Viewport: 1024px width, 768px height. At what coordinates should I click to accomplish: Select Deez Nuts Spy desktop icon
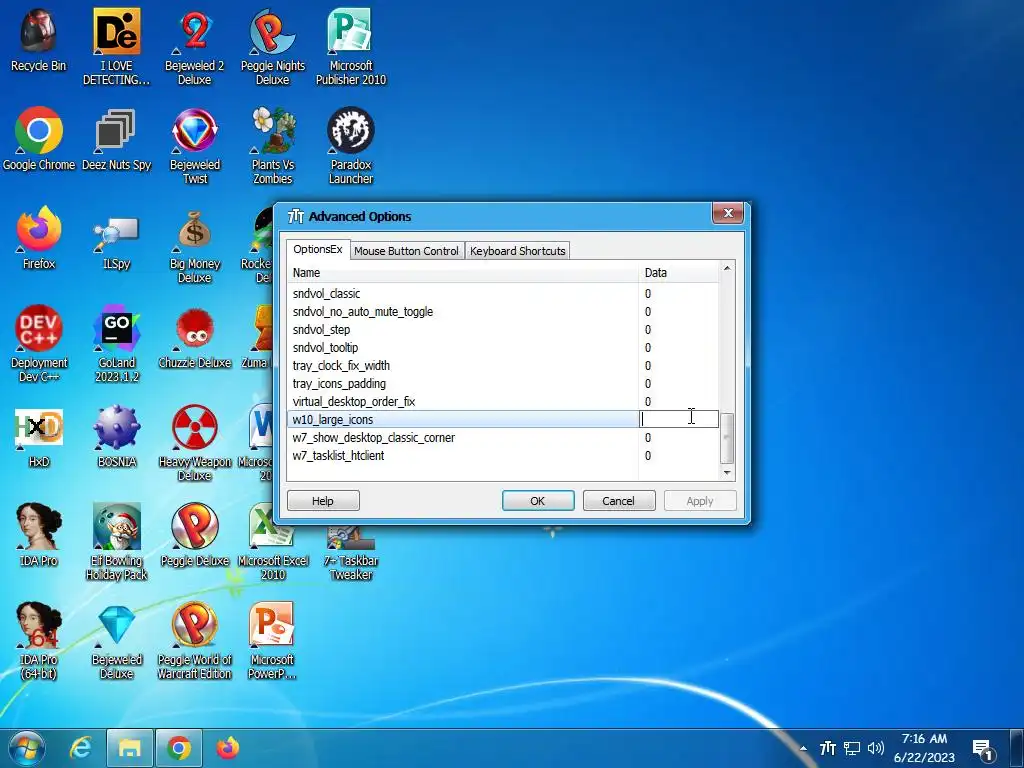[x=116, y=140]
